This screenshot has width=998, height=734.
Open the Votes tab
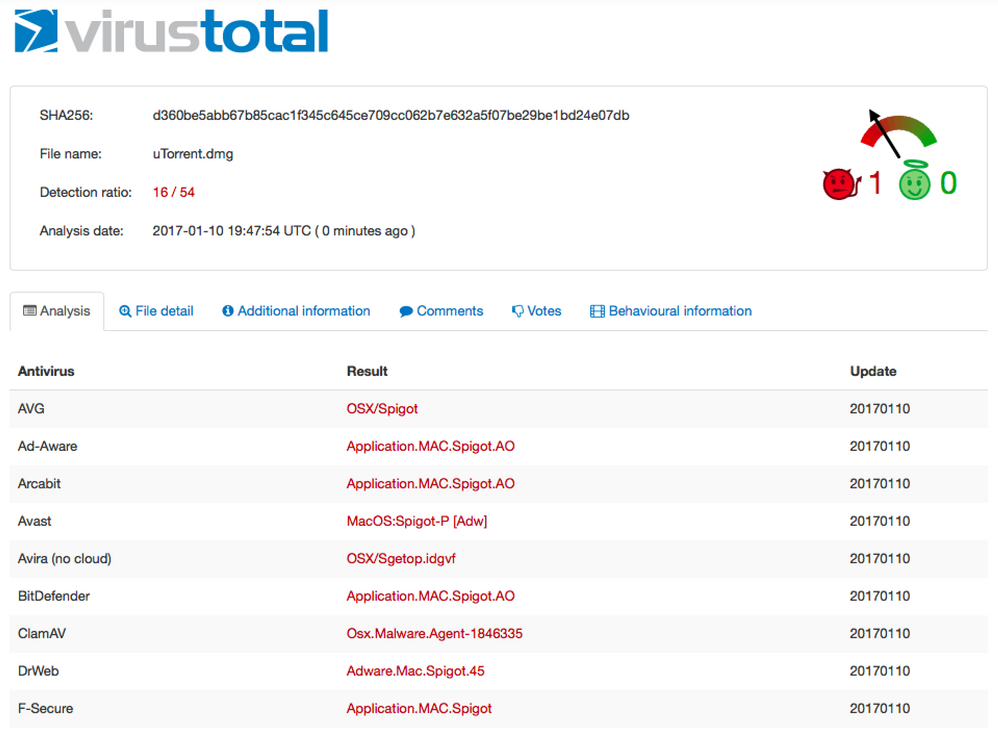[x=537, y=311]
